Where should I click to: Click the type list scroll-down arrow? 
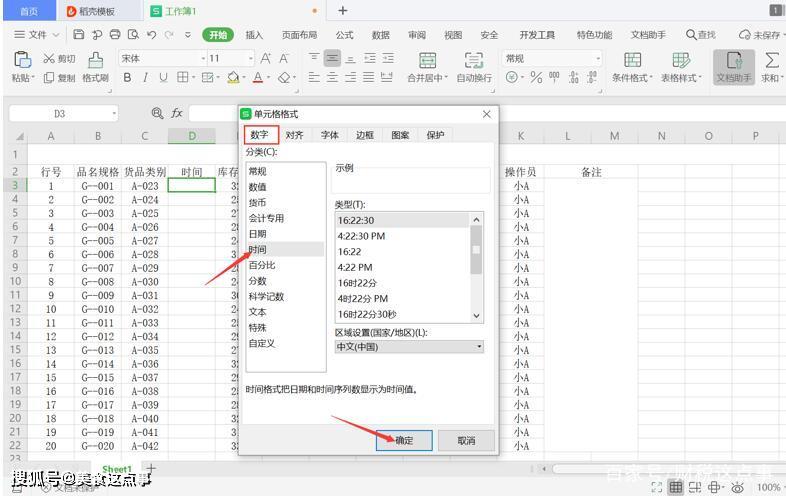click(476, 315)
